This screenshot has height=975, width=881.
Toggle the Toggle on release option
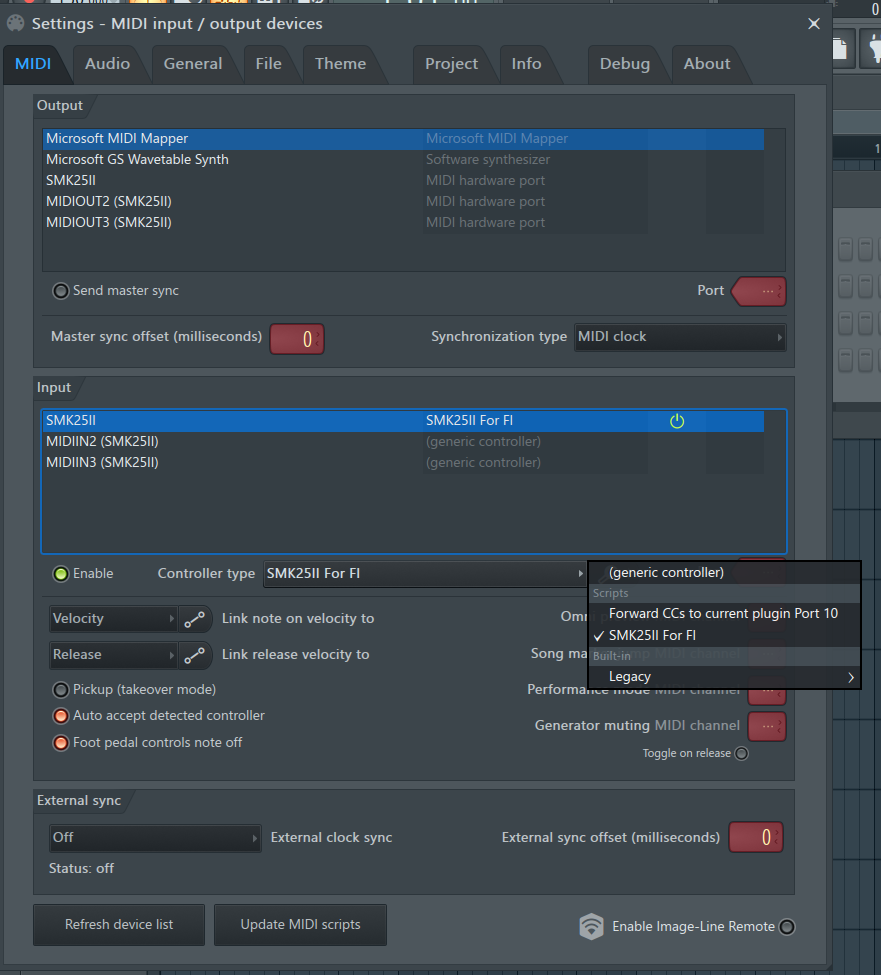point(742,754)
